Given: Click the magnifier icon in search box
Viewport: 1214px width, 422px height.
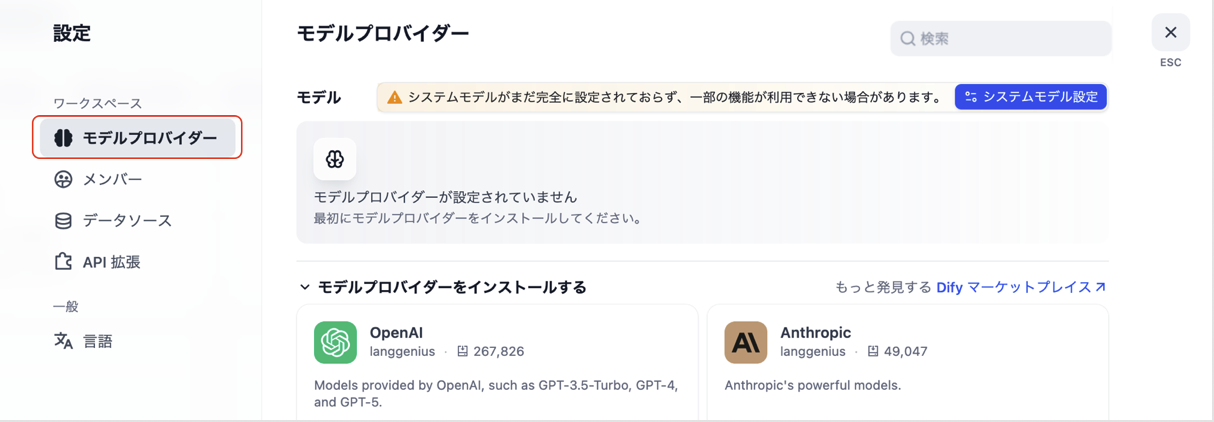Looking at the screenshot, I should (x=907, y=38).
